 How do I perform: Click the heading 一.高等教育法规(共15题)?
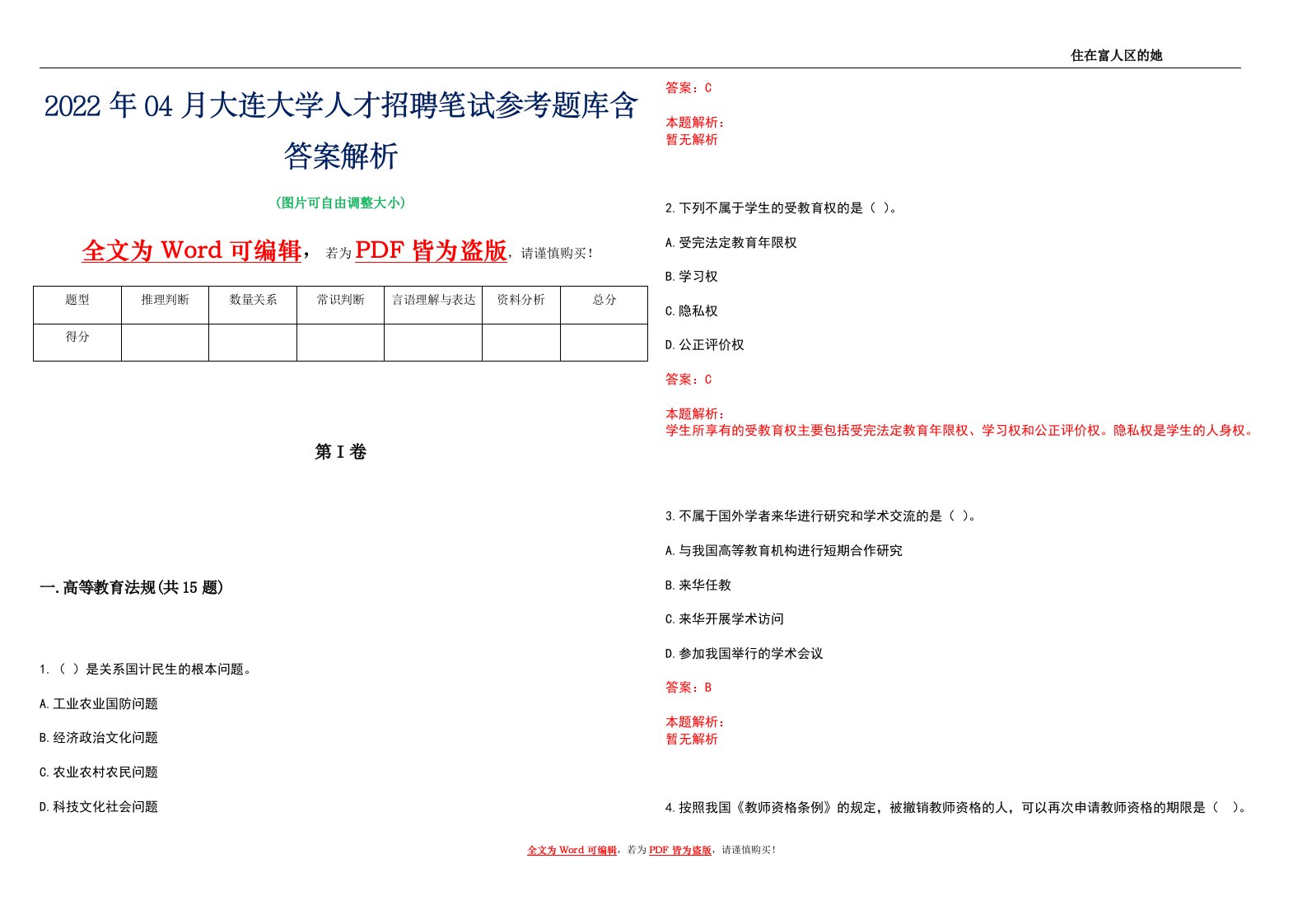pos(131,587)
